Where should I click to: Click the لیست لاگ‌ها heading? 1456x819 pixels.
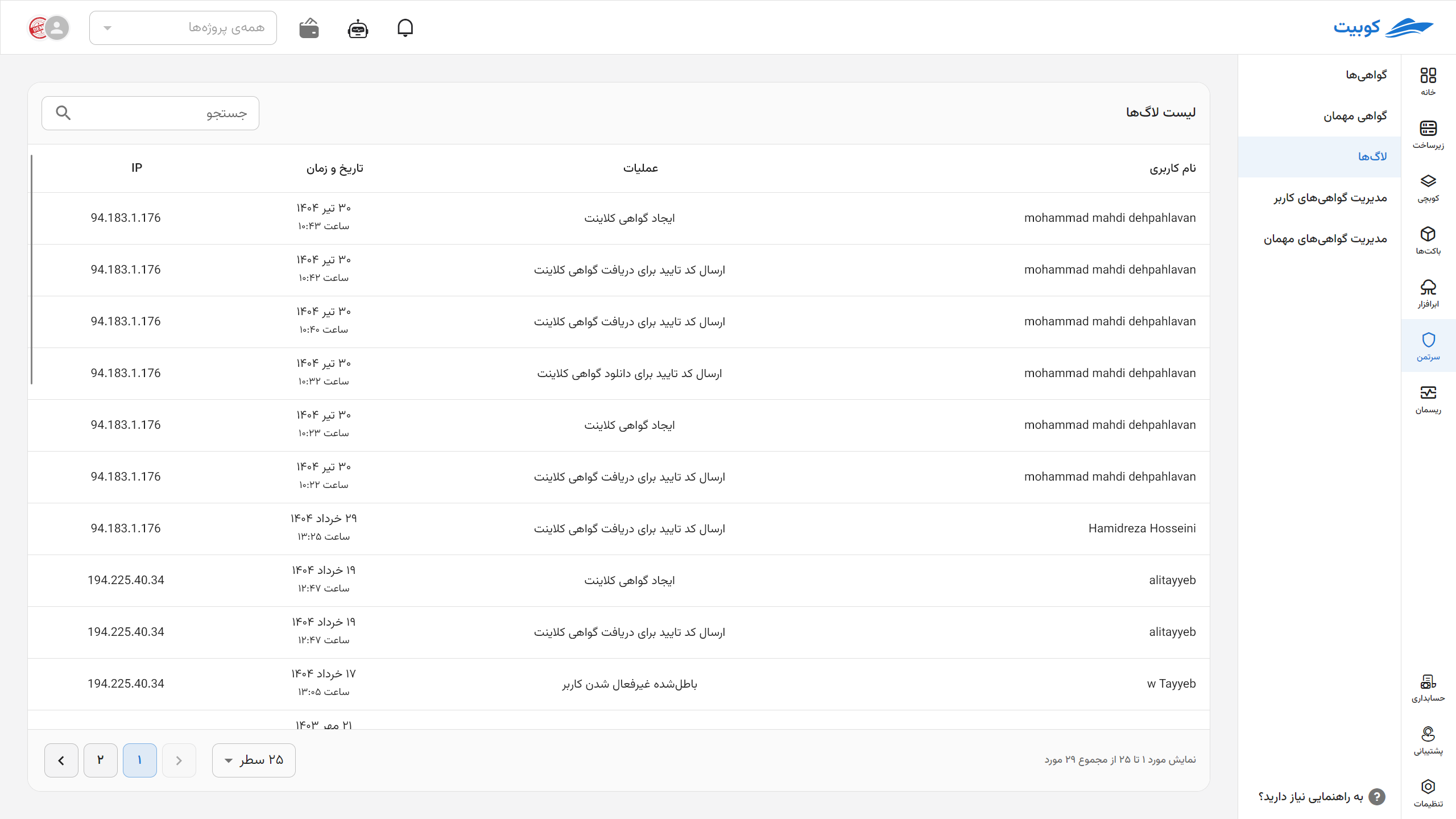pyautogui.click(x=1161, y=112)
